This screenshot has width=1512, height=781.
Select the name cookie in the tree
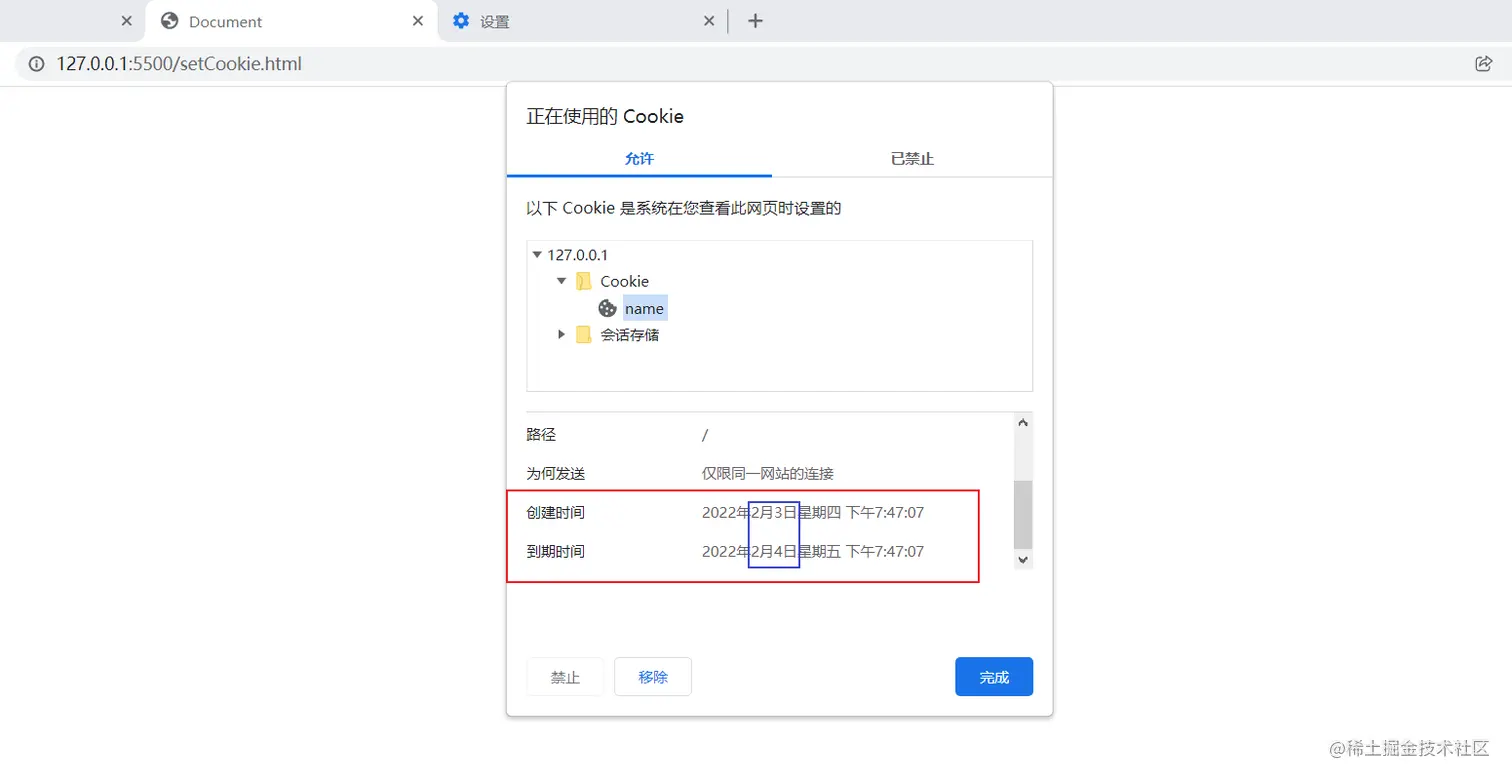coord(644,308)
